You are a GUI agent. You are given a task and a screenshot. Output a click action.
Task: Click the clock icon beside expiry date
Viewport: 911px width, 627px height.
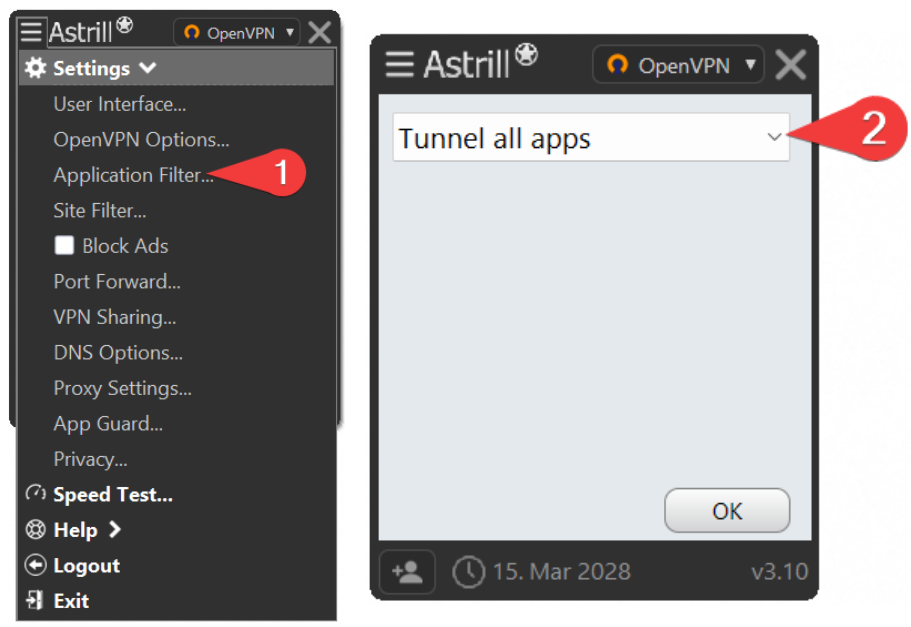[x=468, y=572]
